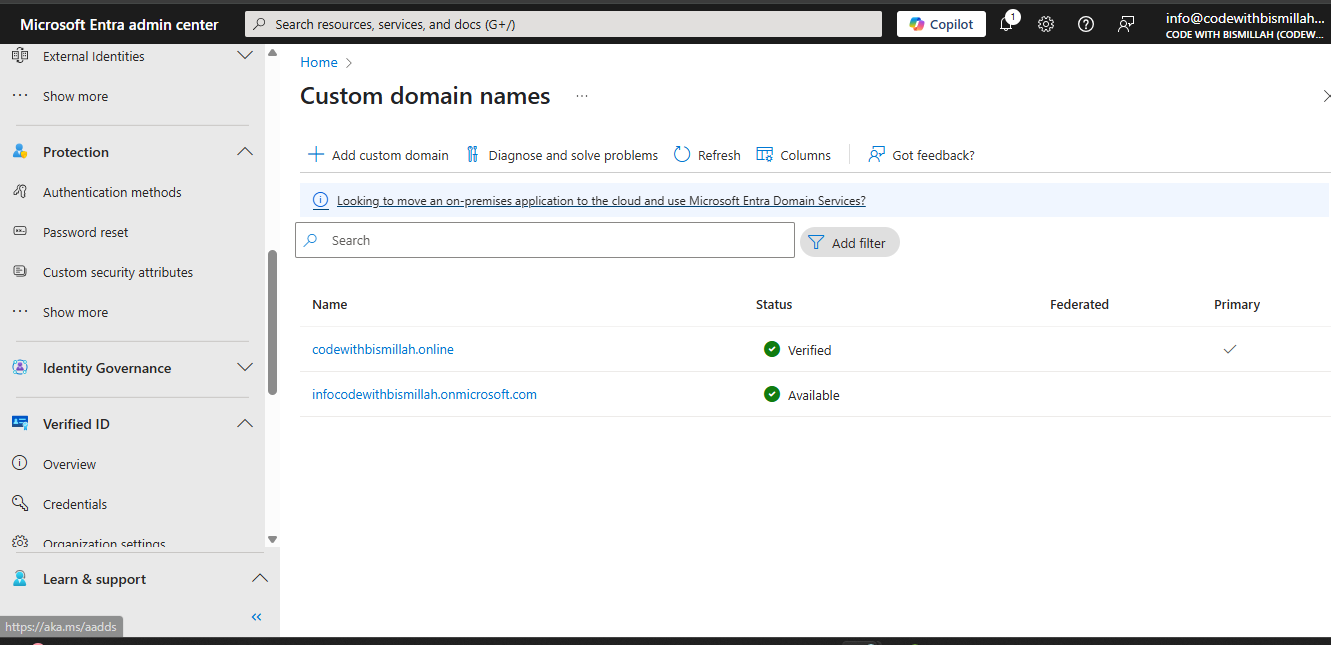Show more items under External Identities
This screenshot has width=1331, height=645.
click(x=75, y=97)
